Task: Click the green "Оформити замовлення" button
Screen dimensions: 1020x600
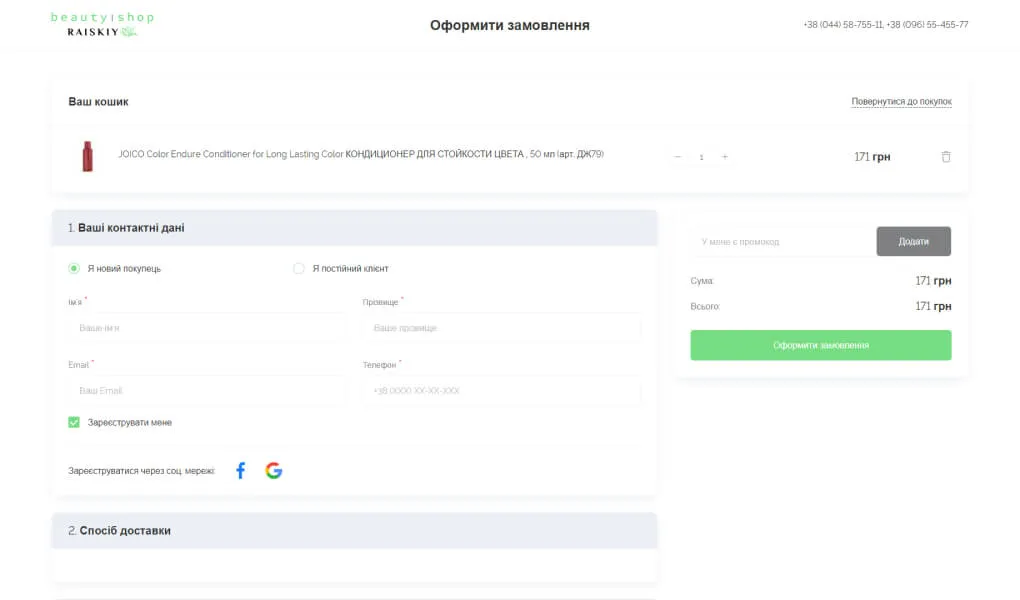Action: point(821,345)
